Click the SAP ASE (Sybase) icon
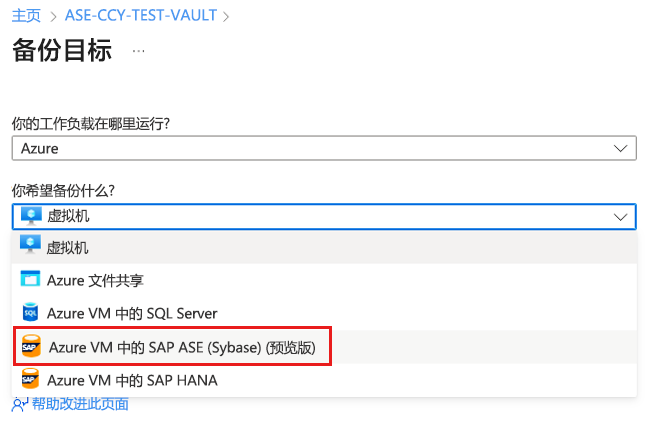 point(30,347)
